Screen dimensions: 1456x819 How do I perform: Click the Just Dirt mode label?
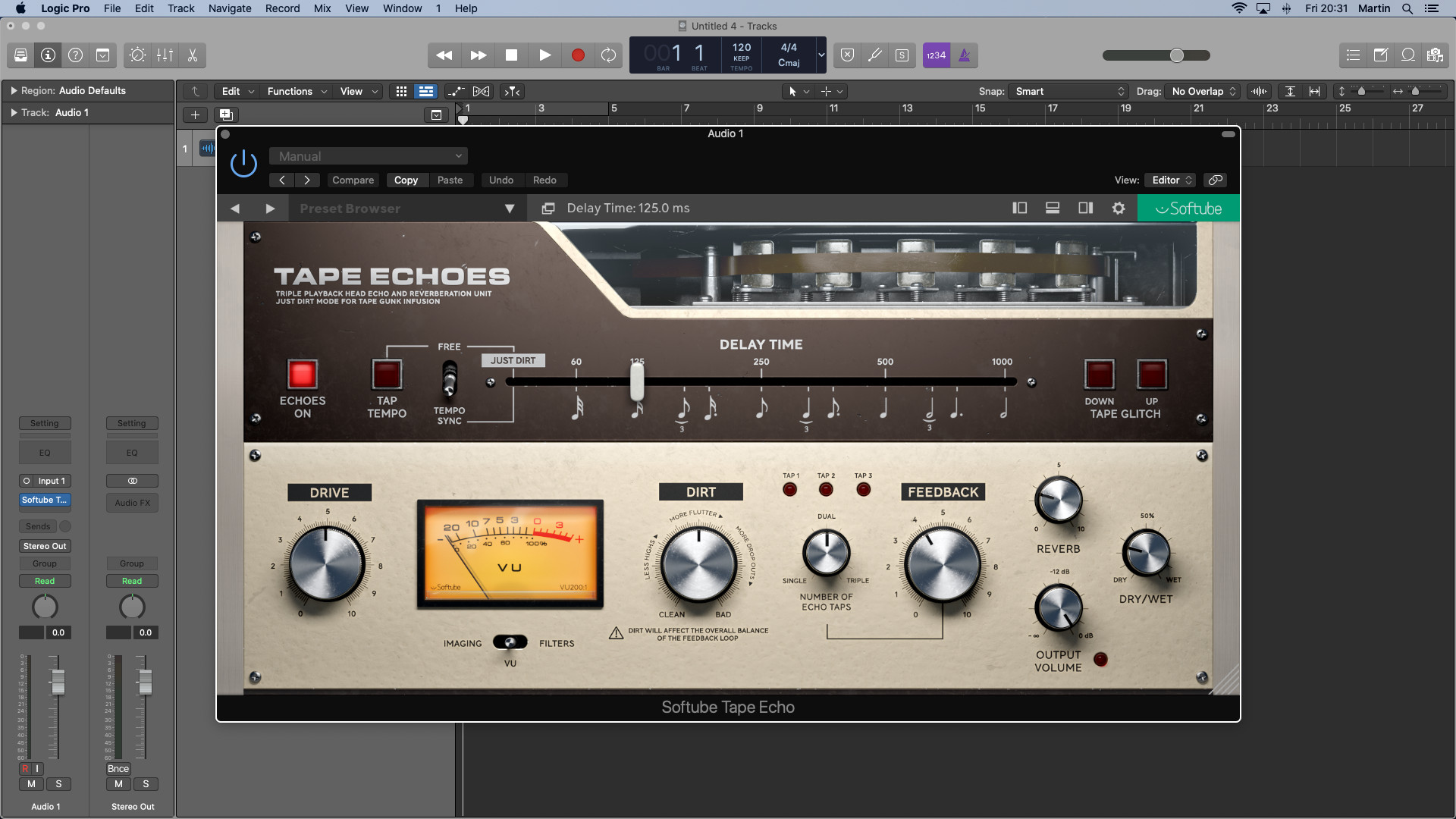click(513, 361)
